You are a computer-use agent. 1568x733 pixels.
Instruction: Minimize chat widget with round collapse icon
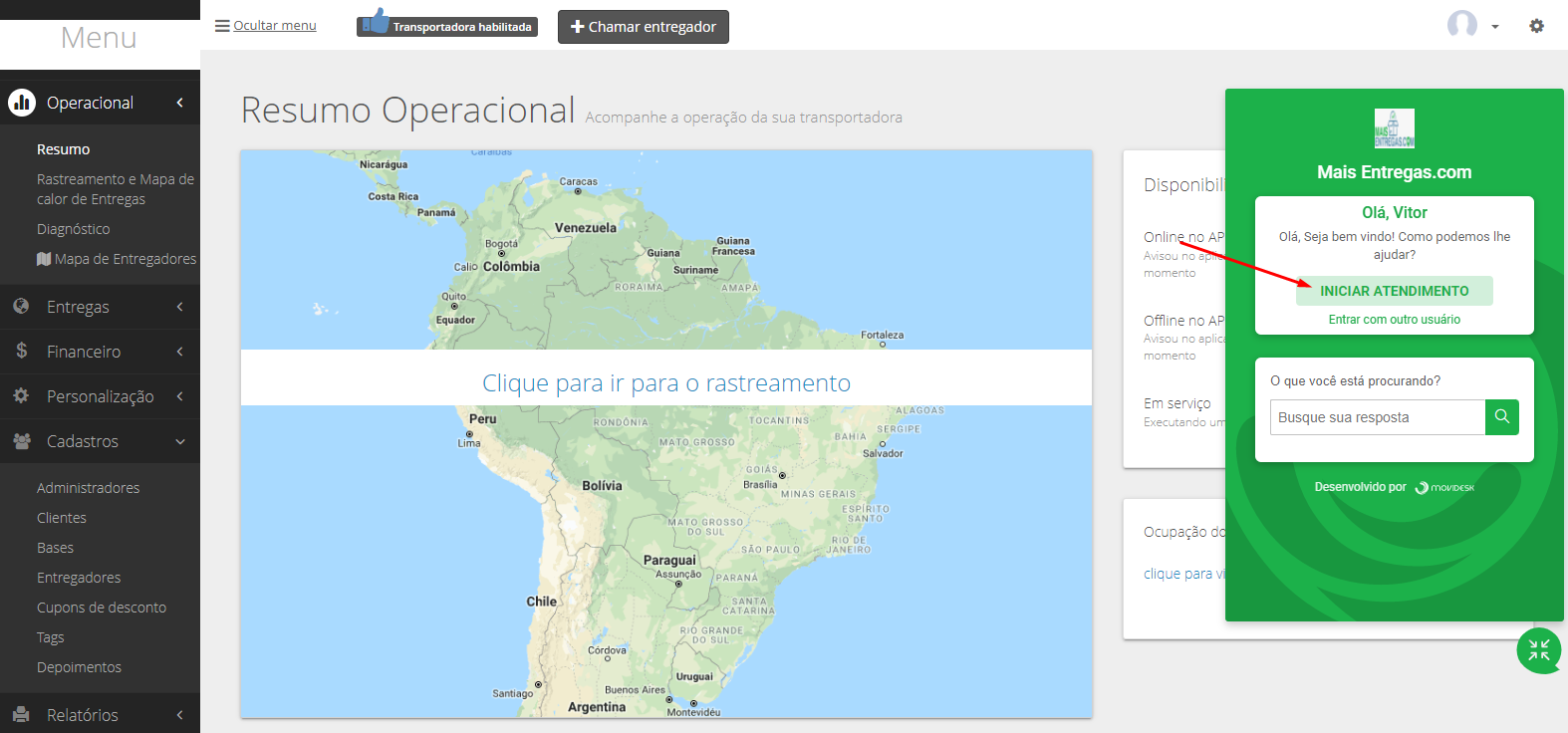coord(1539,651)
